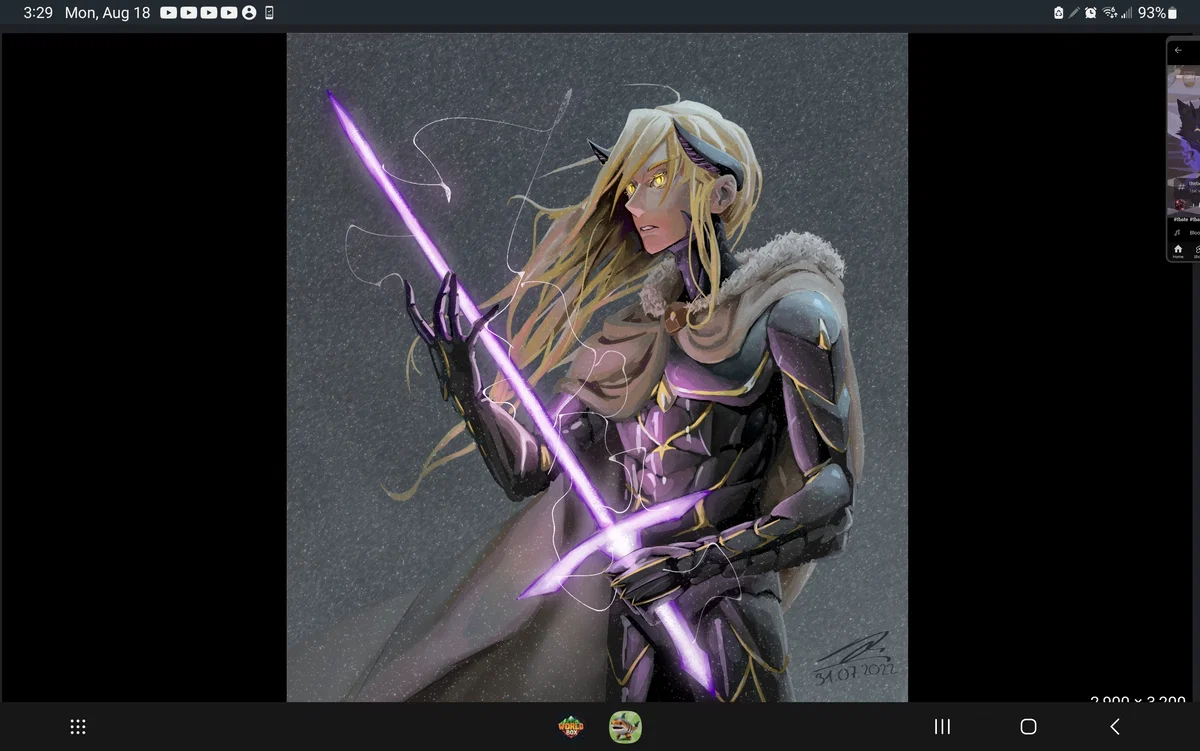Screen dimensions: 1200x751
Task: Tap the hashtag caption in preview window
Action: [x=1187, y=219]
